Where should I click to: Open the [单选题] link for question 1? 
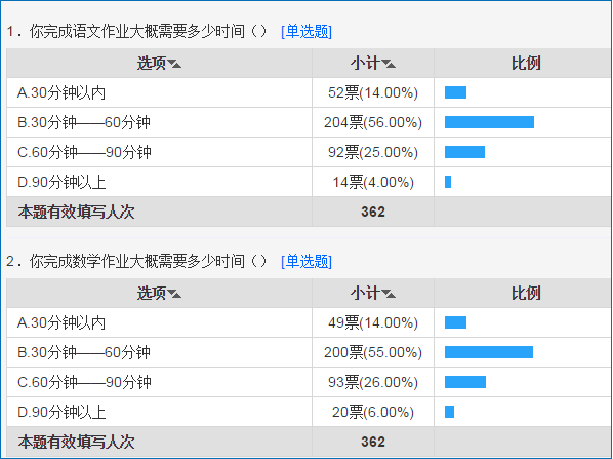(x=306, y=32)
